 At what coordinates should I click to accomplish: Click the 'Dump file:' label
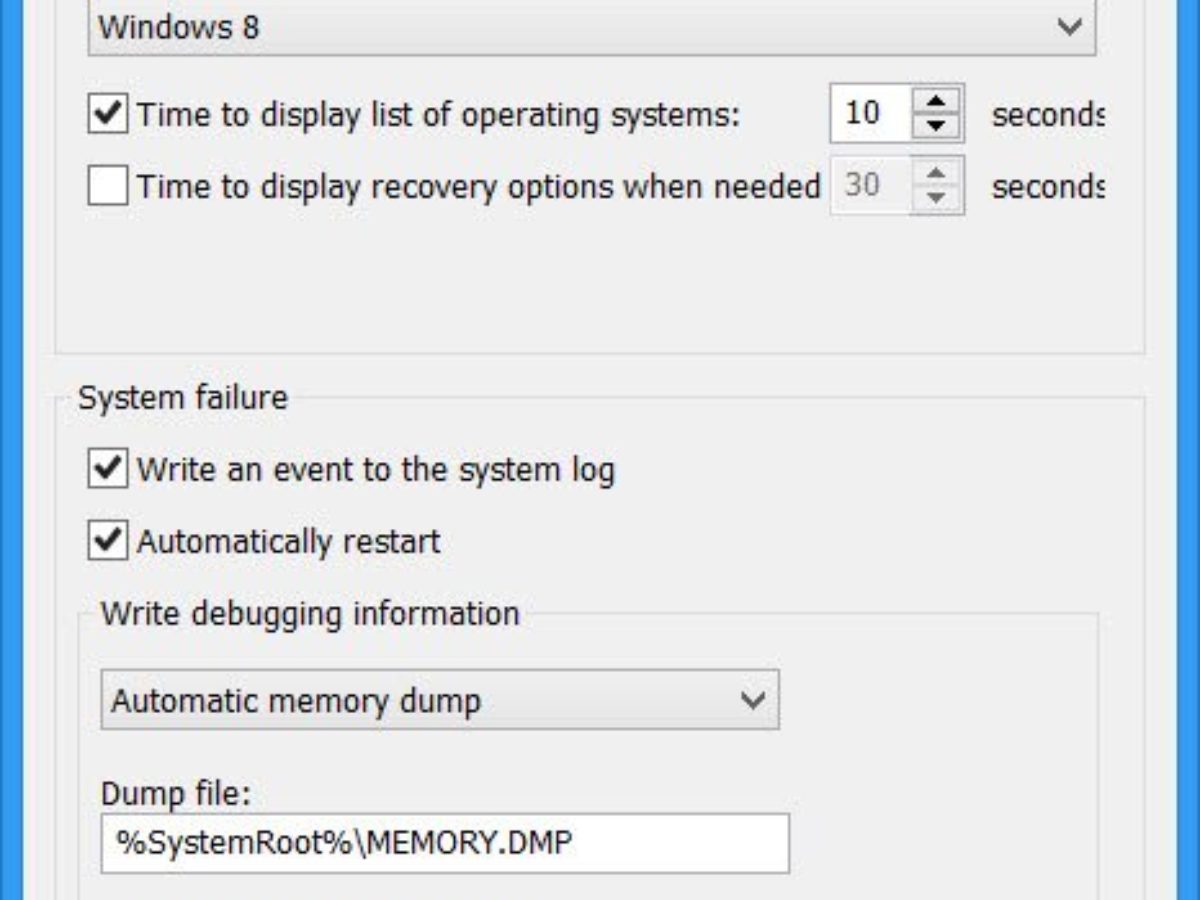[175, 794]
